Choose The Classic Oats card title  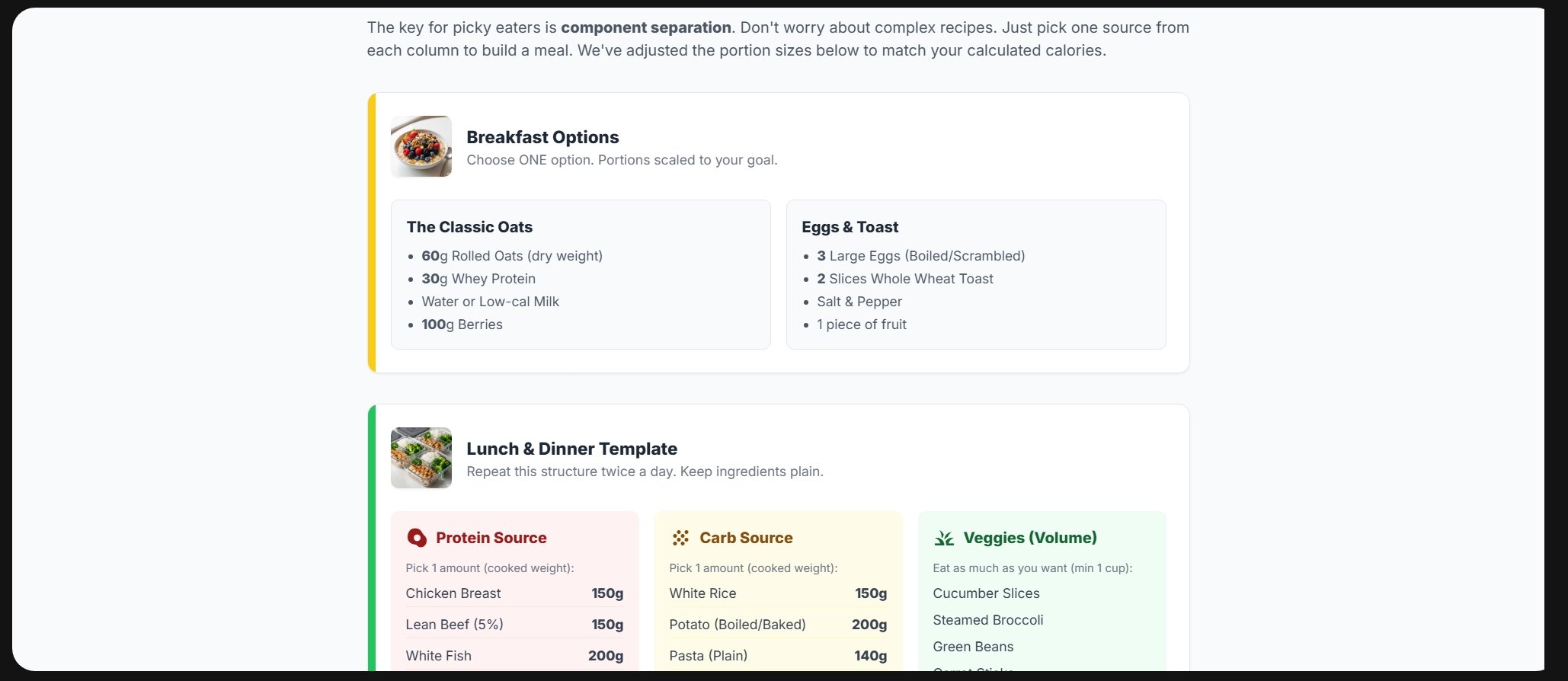pyautogui.click(x=469, y=227)
